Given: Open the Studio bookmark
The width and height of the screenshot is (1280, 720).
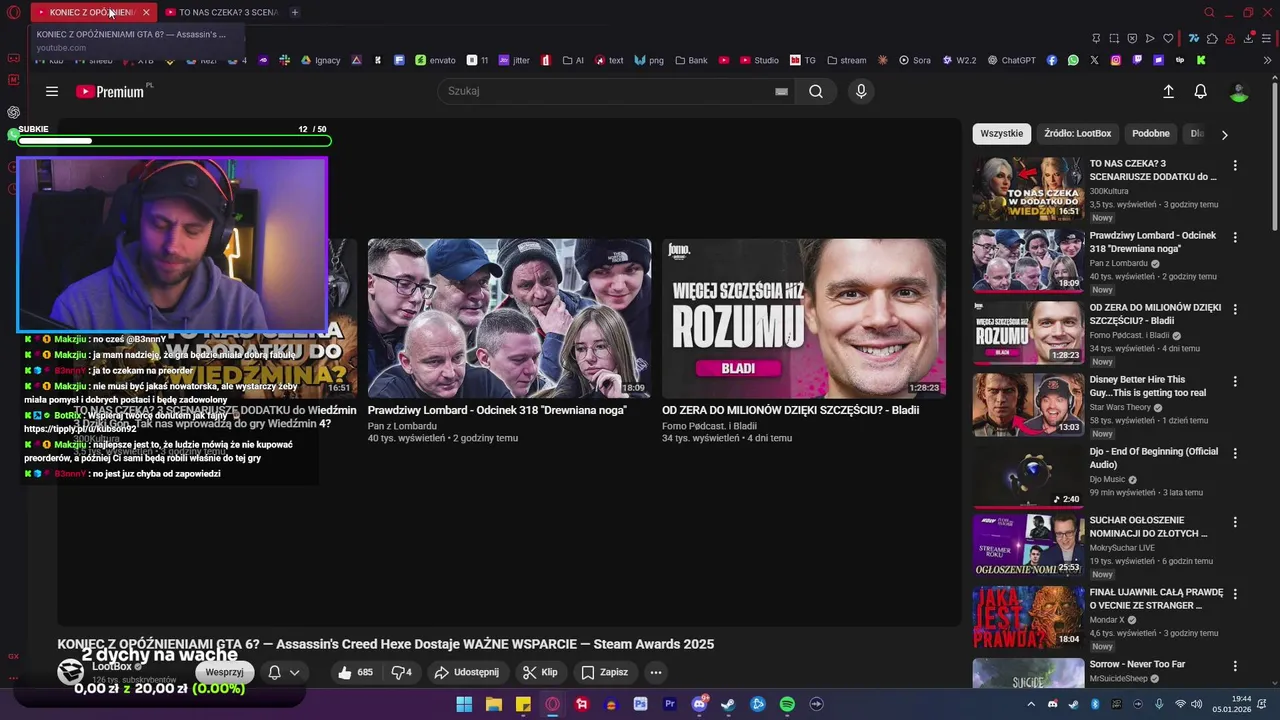Looking at the screenshot, I should pyautogui.click(x=759, y=60).
